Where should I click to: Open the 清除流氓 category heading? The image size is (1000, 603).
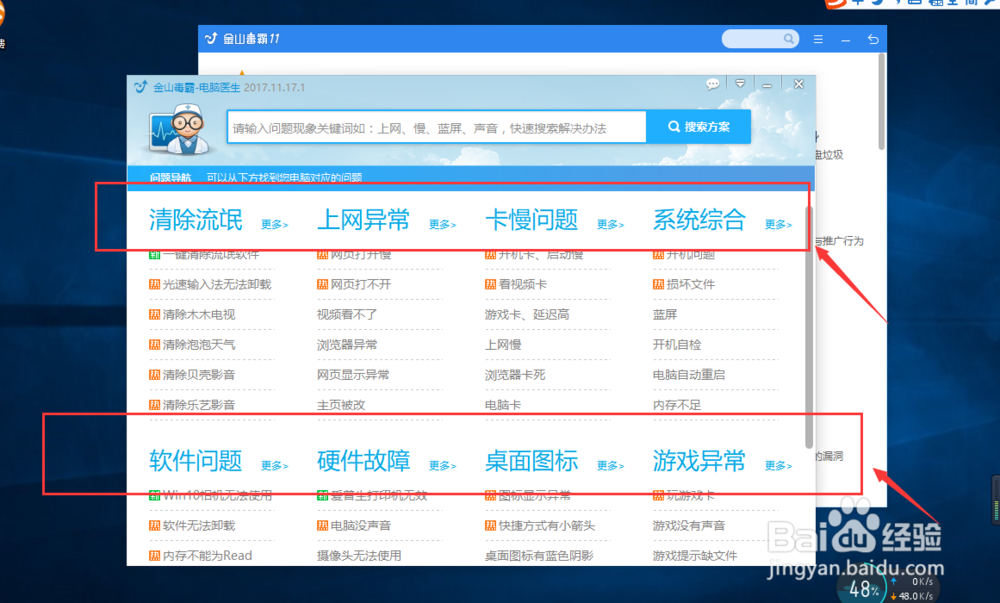click(x=196, y=220)
